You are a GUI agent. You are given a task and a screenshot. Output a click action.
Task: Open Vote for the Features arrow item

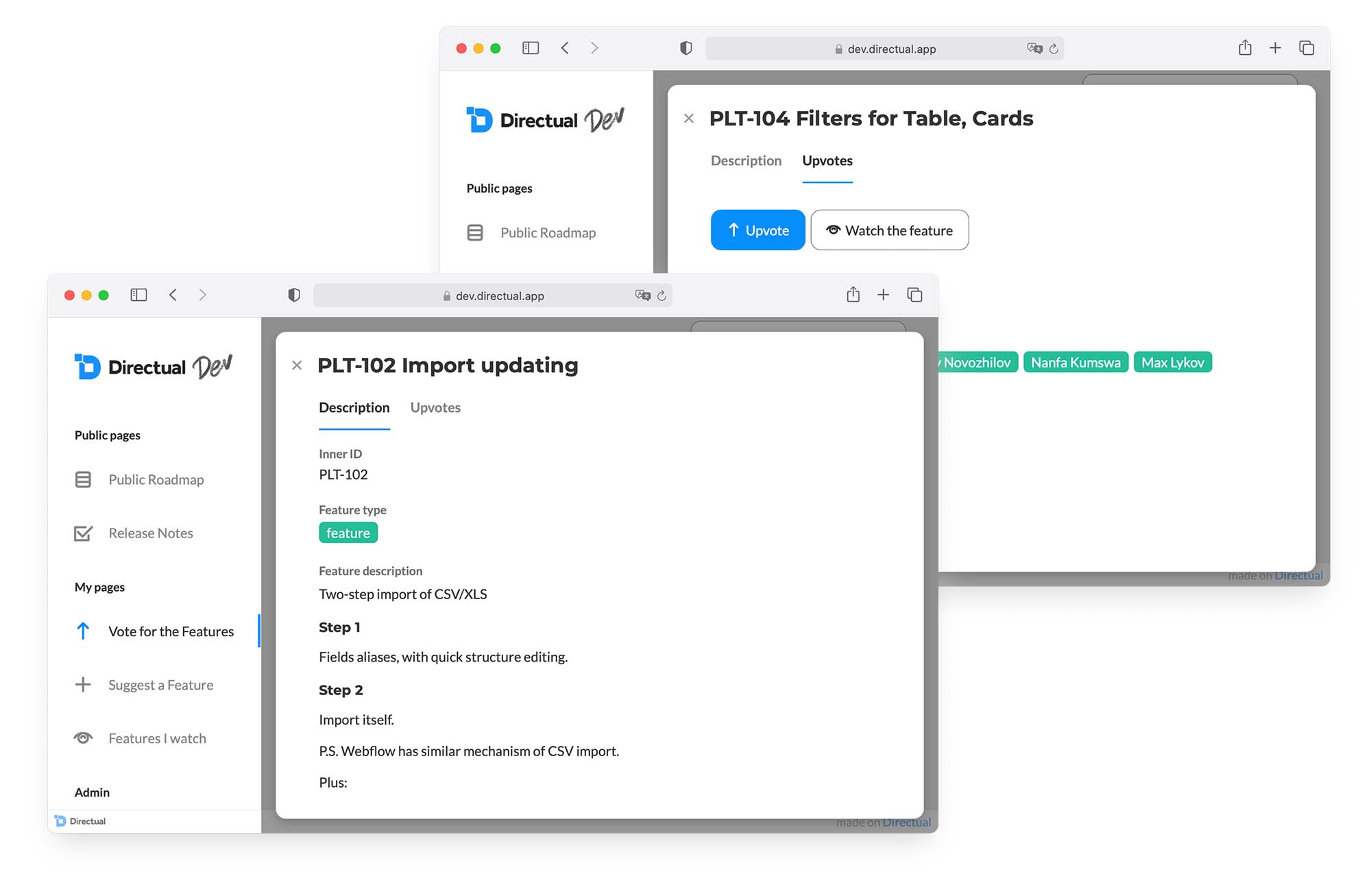coord(171,631)
